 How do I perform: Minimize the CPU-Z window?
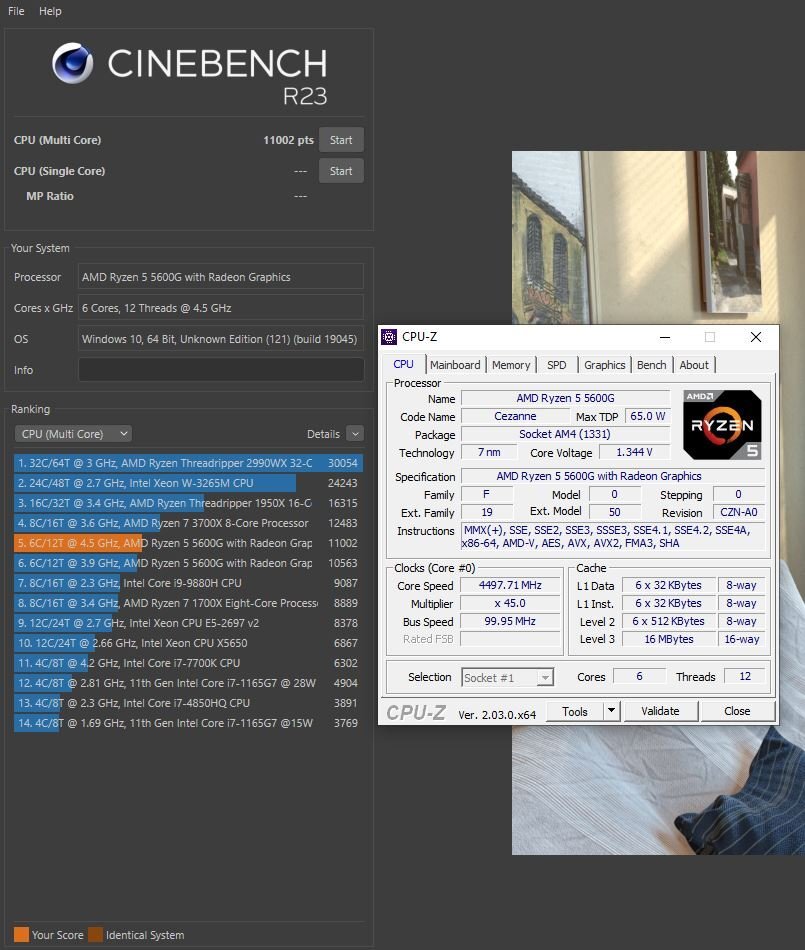(x=665, y=337)
